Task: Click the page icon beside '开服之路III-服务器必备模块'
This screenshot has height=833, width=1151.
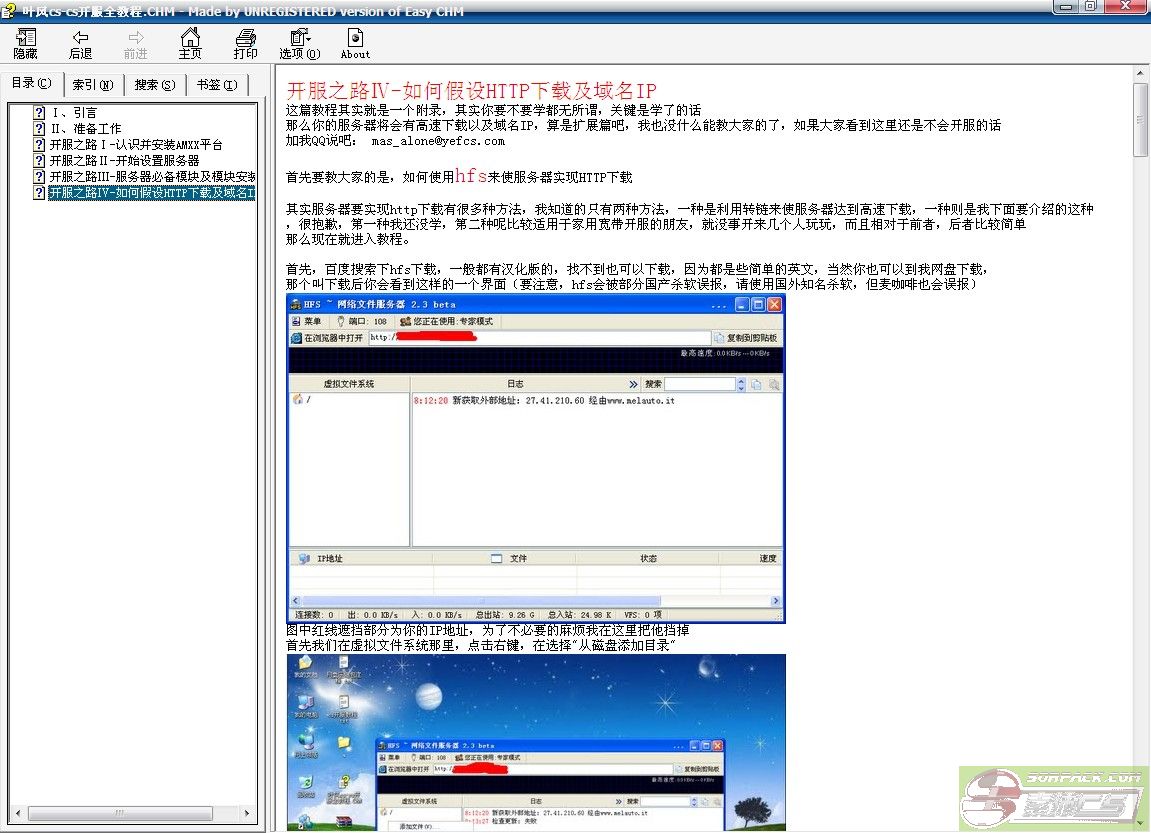Action: pyautogui.click(x=39, y=177)
